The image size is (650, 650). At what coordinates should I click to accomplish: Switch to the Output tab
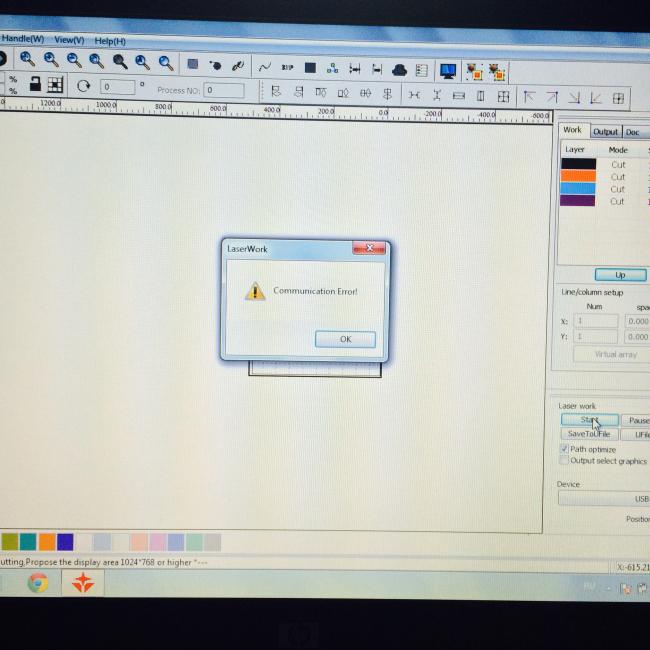point(605,131)
